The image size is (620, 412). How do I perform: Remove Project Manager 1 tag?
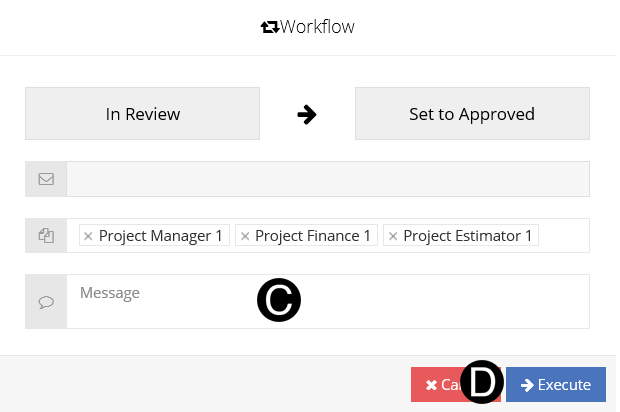point(88,236)
